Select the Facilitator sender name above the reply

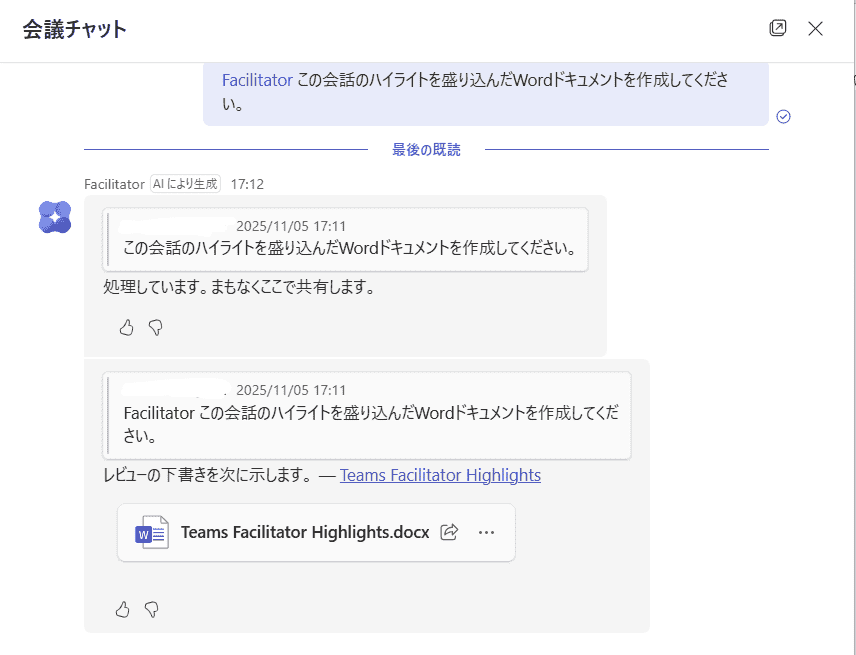[115, 184]
